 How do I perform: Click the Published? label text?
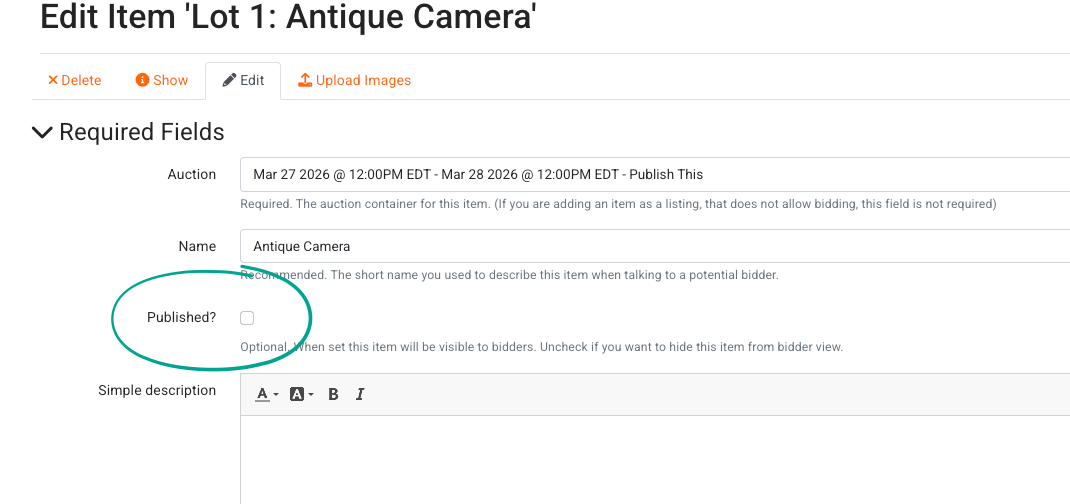click(x=181, y=318)
